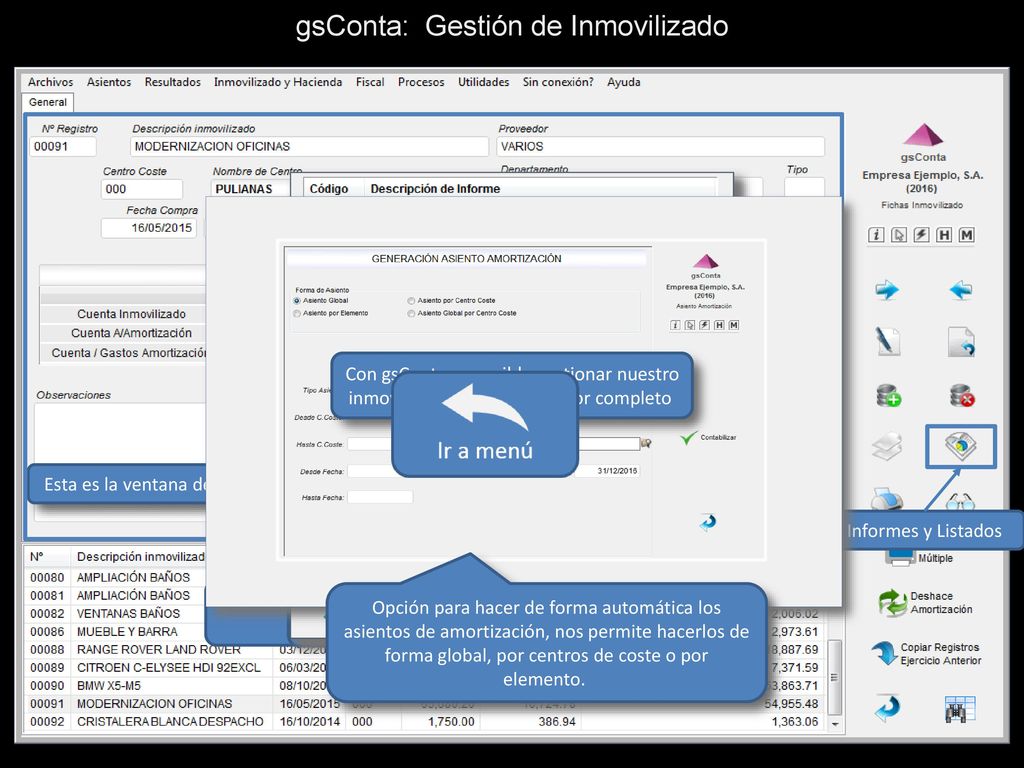Click the info 'i' icon in the Fichas Inmovilizado sidebar
1024x768 pixels.
click(876, 235)
